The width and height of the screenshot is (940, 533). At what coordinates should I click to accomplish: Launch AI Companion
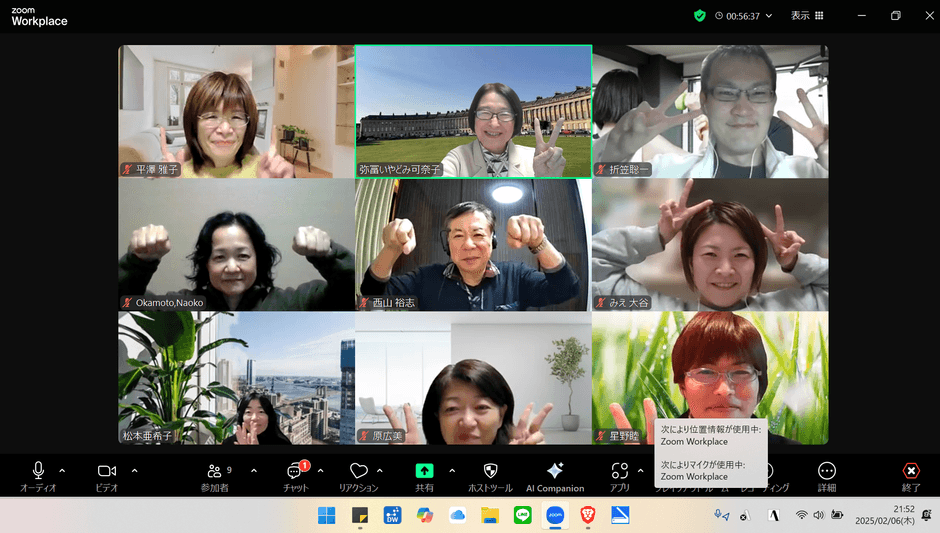(555, 472)
